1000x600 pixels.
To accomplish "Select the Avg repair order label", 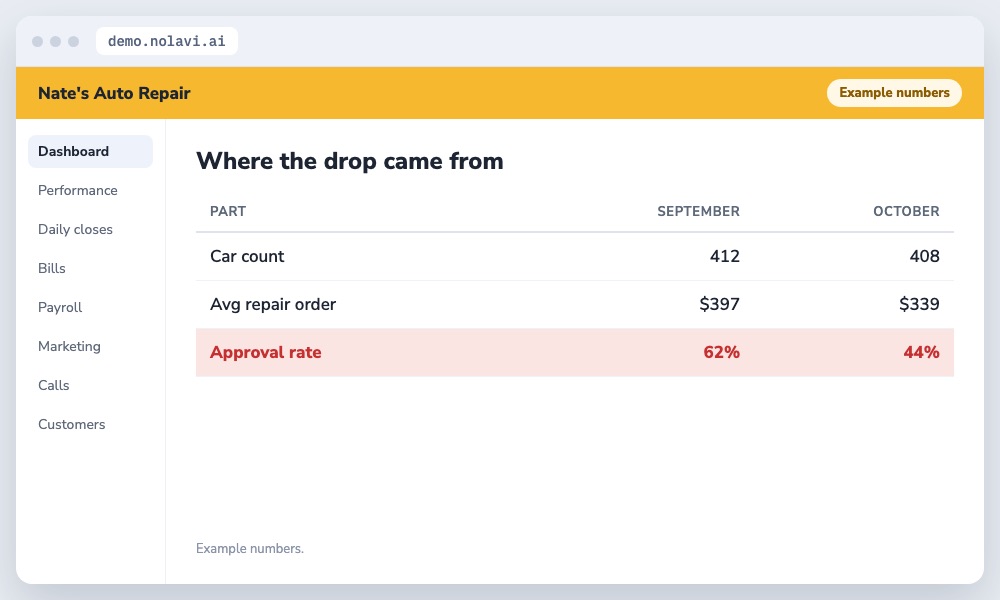I will coord(273,304).
